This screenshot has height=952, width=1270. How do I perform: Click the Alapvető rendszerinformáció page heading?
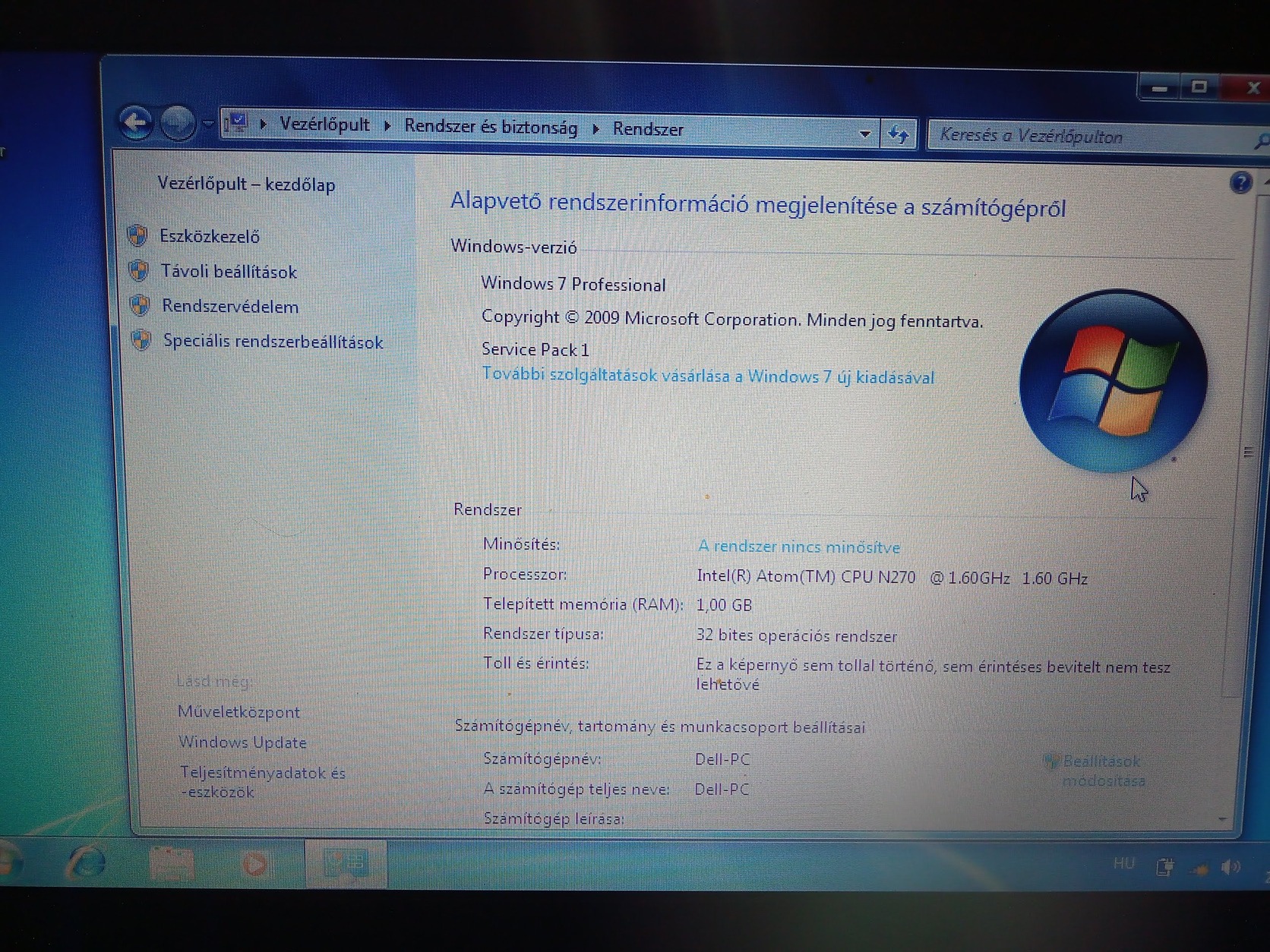(758, 204)
